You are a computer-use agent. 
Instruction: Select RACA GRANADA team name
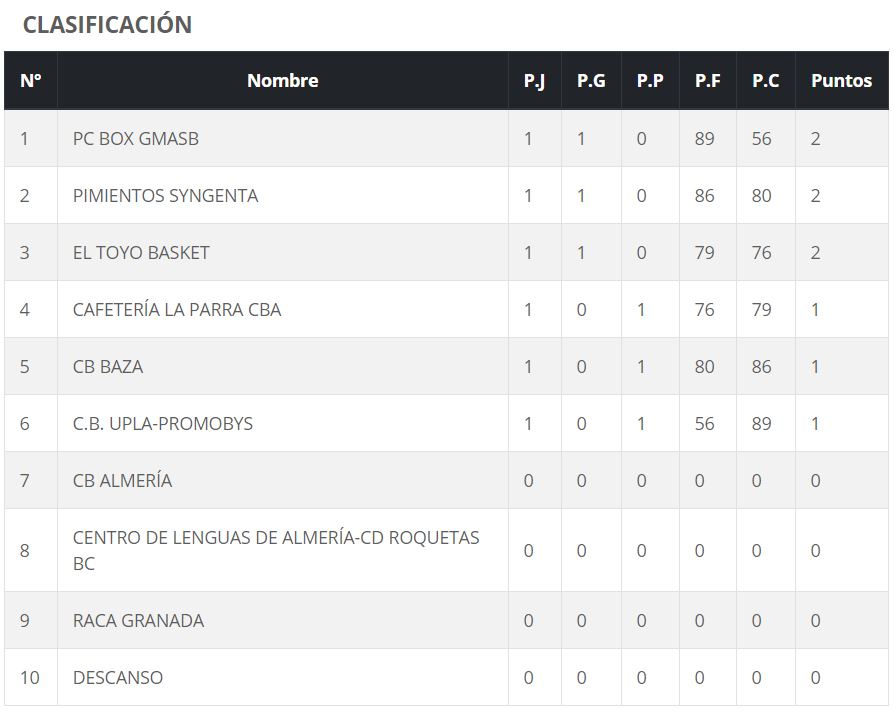click(138, 621)
